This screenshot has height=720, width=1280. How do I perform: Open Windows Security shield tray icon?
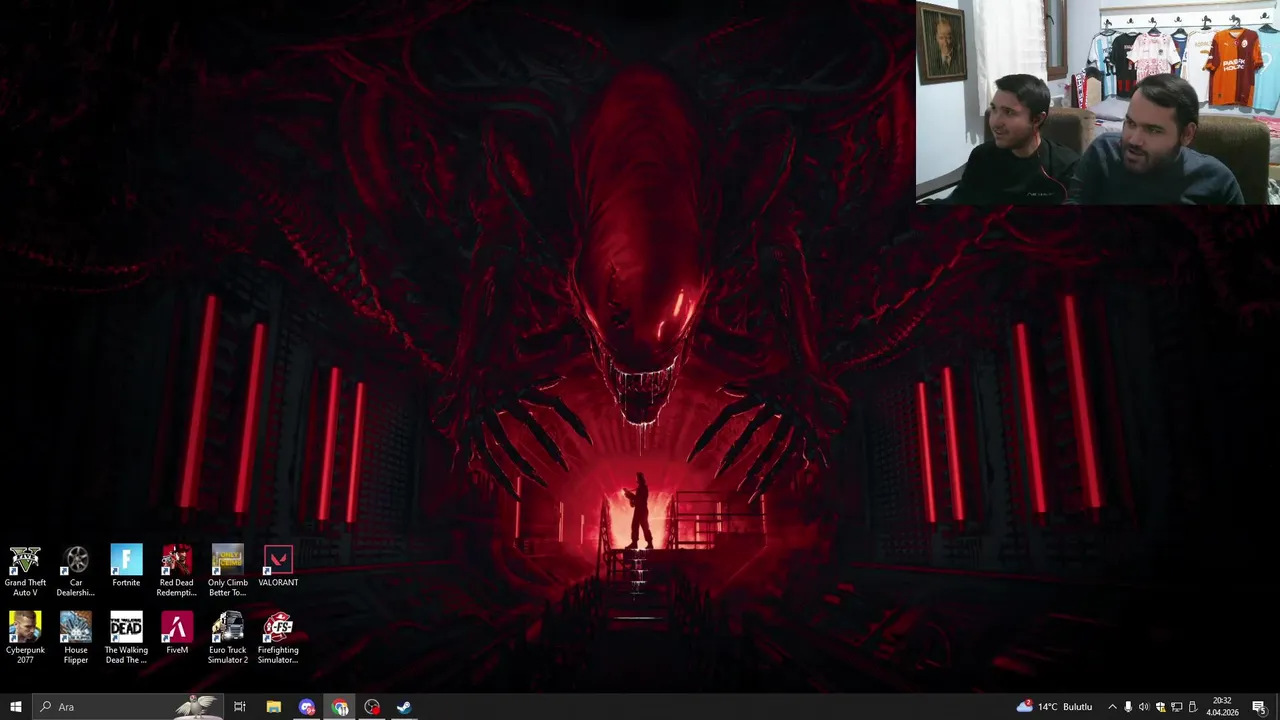pyautogui.click(x=1160, y=707)
